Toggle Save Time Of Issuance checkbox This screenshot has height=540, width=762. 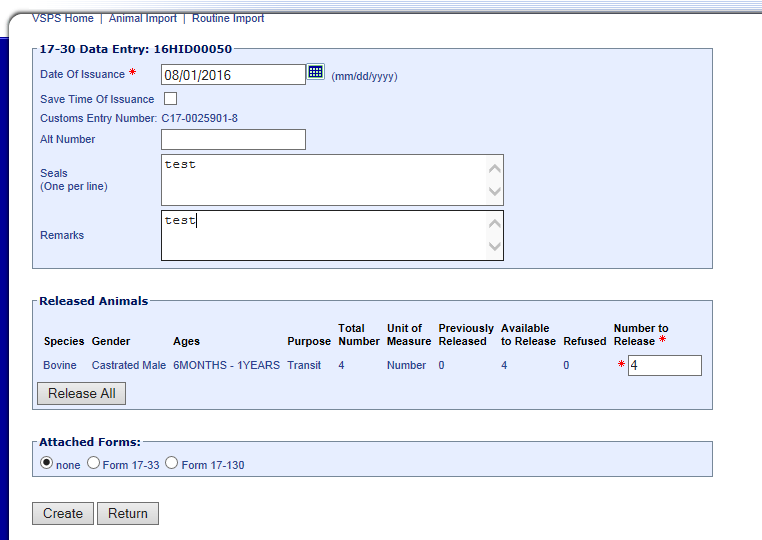click(x=171, y=99)
